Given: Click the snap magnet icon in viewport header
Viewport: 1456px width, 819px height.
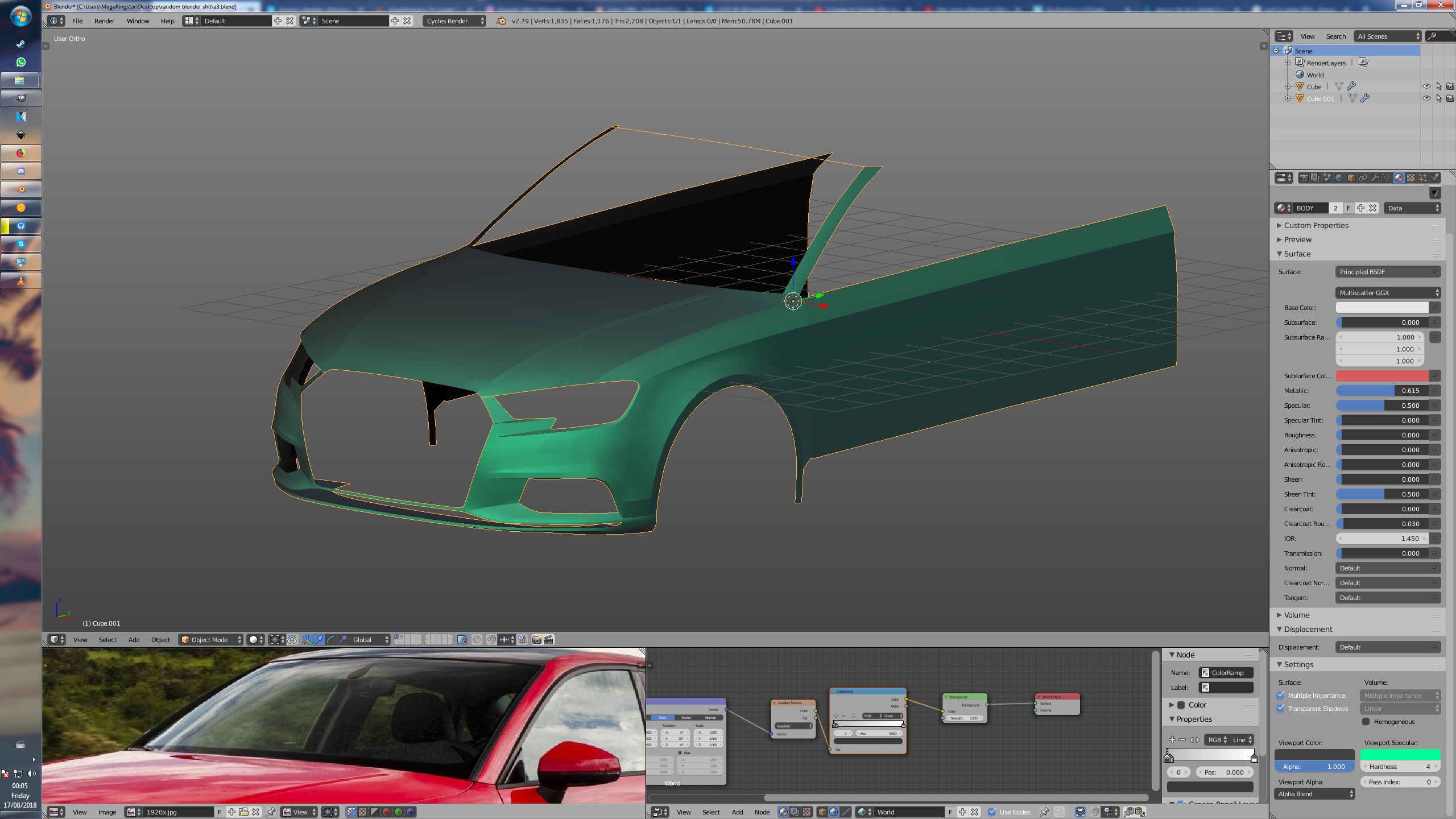Looking at the screenshot, I should 491,640.
